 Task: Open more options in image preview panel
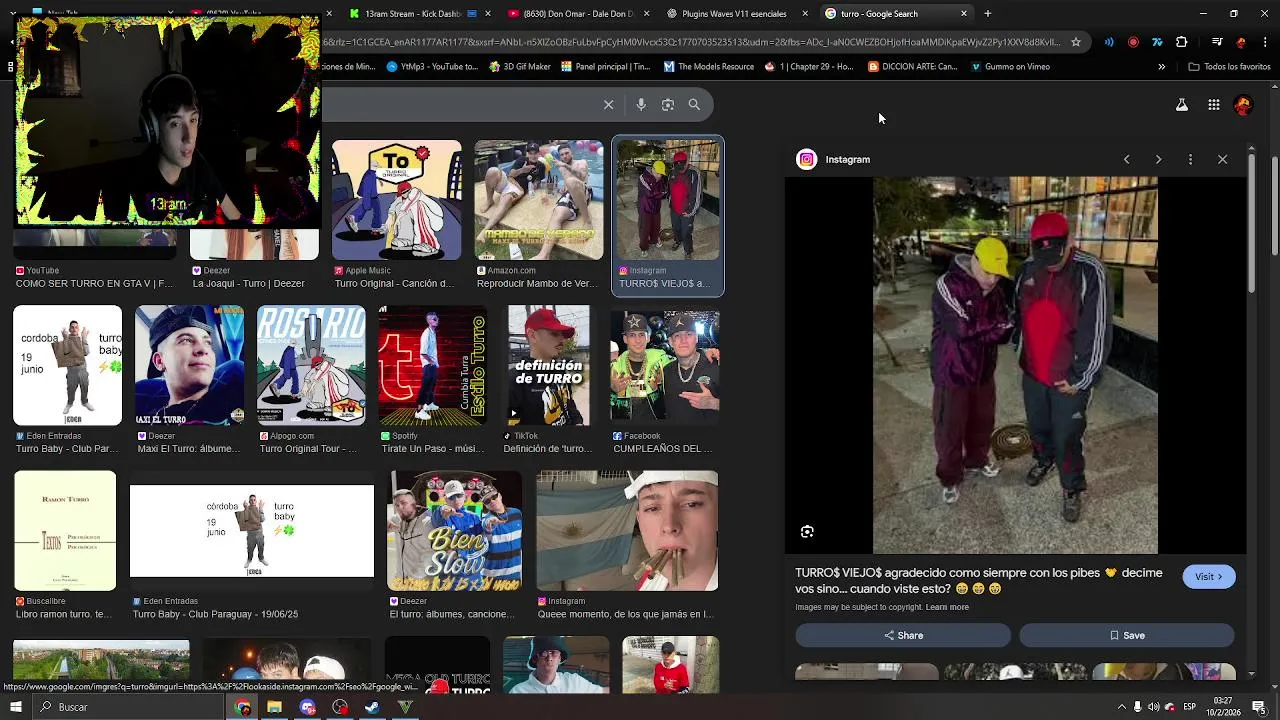[x=1190, y=159]
